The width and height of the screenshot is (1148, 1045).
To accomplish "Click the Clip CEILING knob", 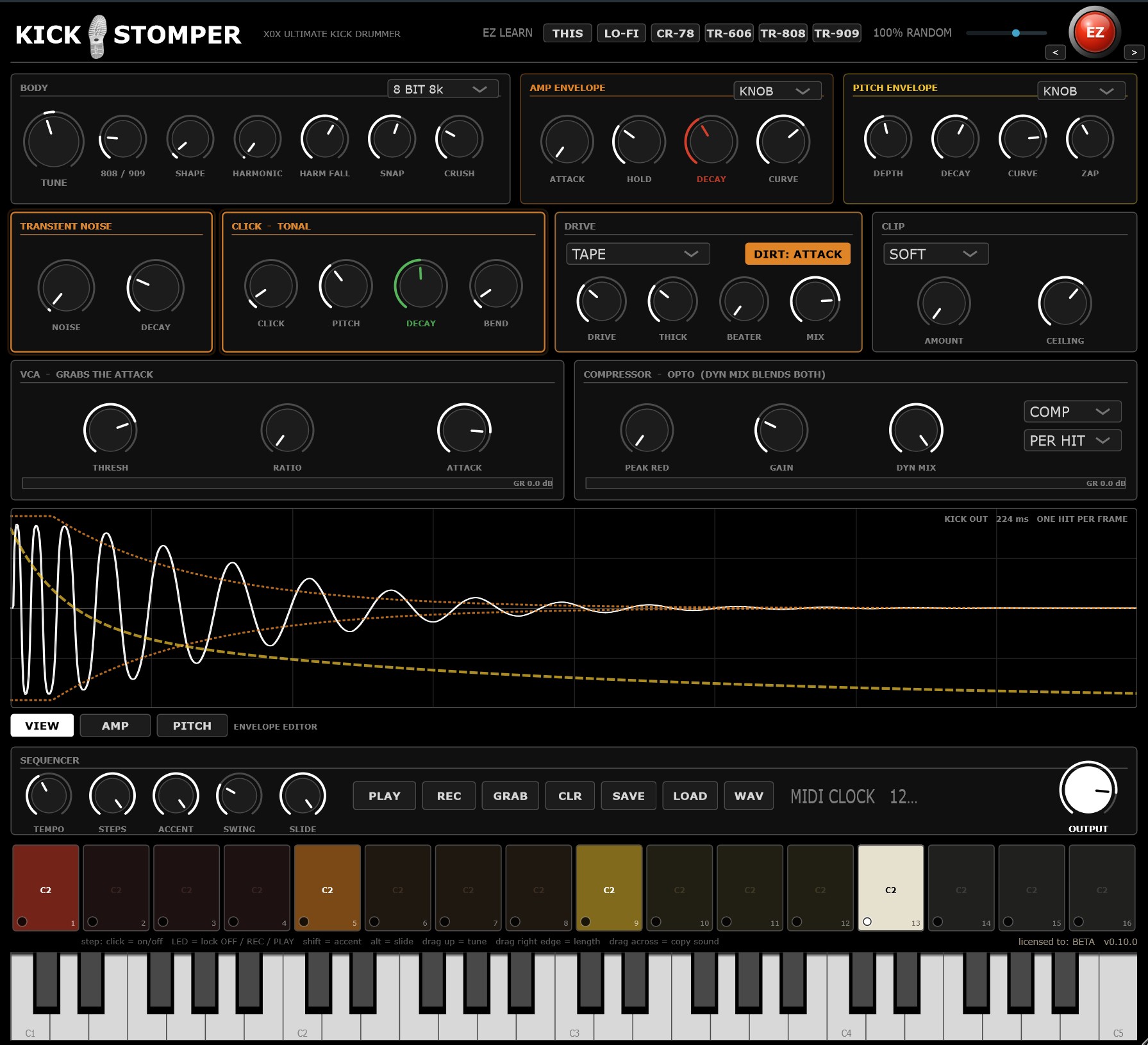I will point(1065,303).
